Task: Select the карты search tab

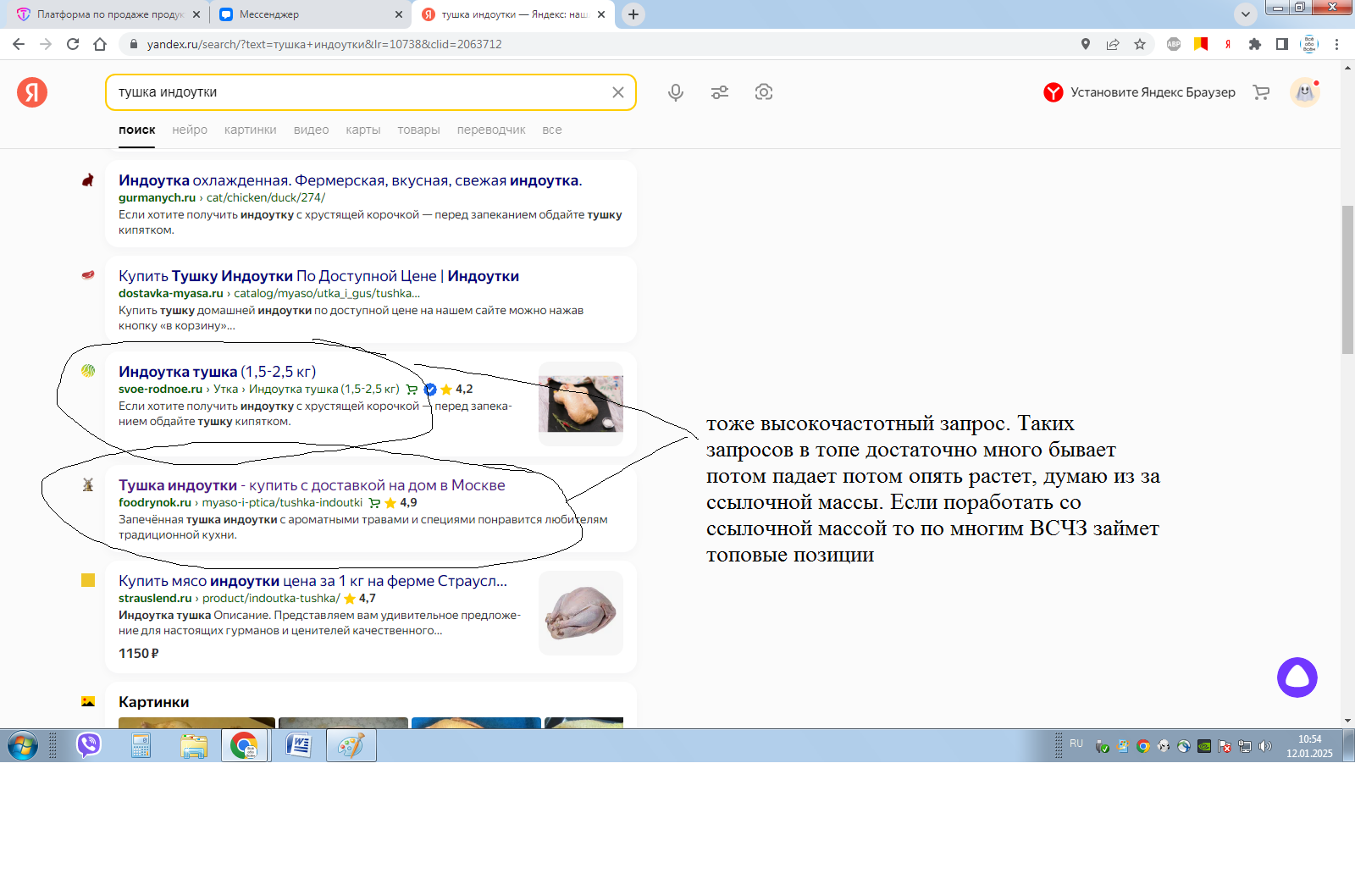Action: coord(363,130)
